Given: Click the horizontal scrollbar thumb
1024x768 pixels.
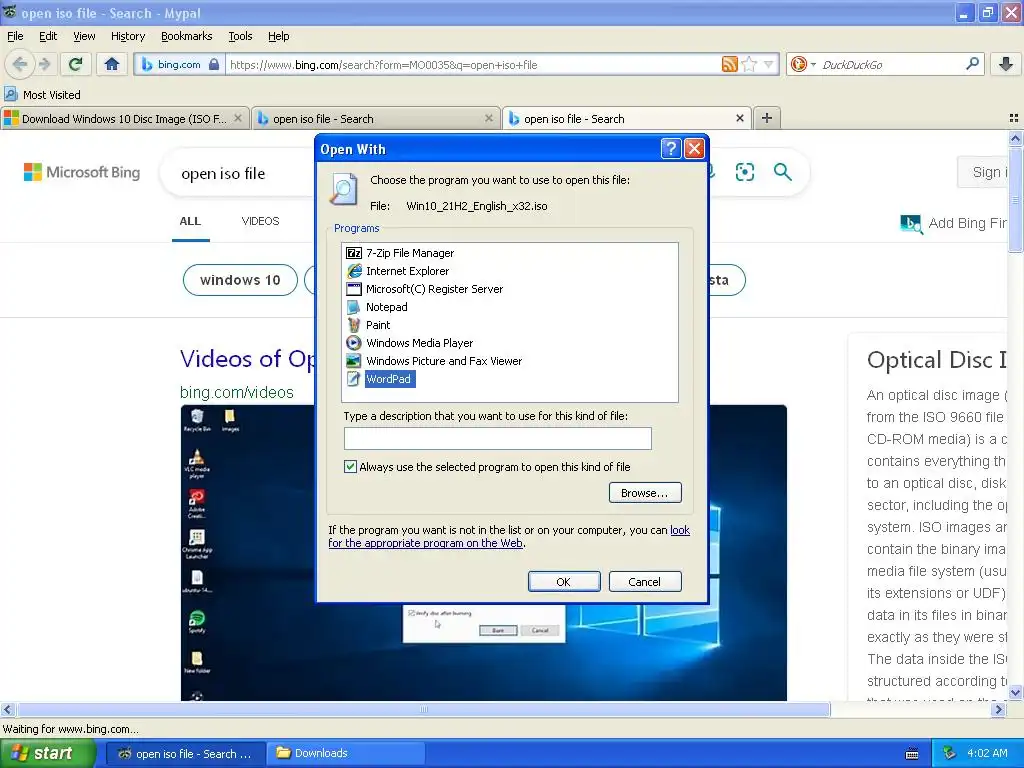Looking at the screenshot, I should [423, 709].
